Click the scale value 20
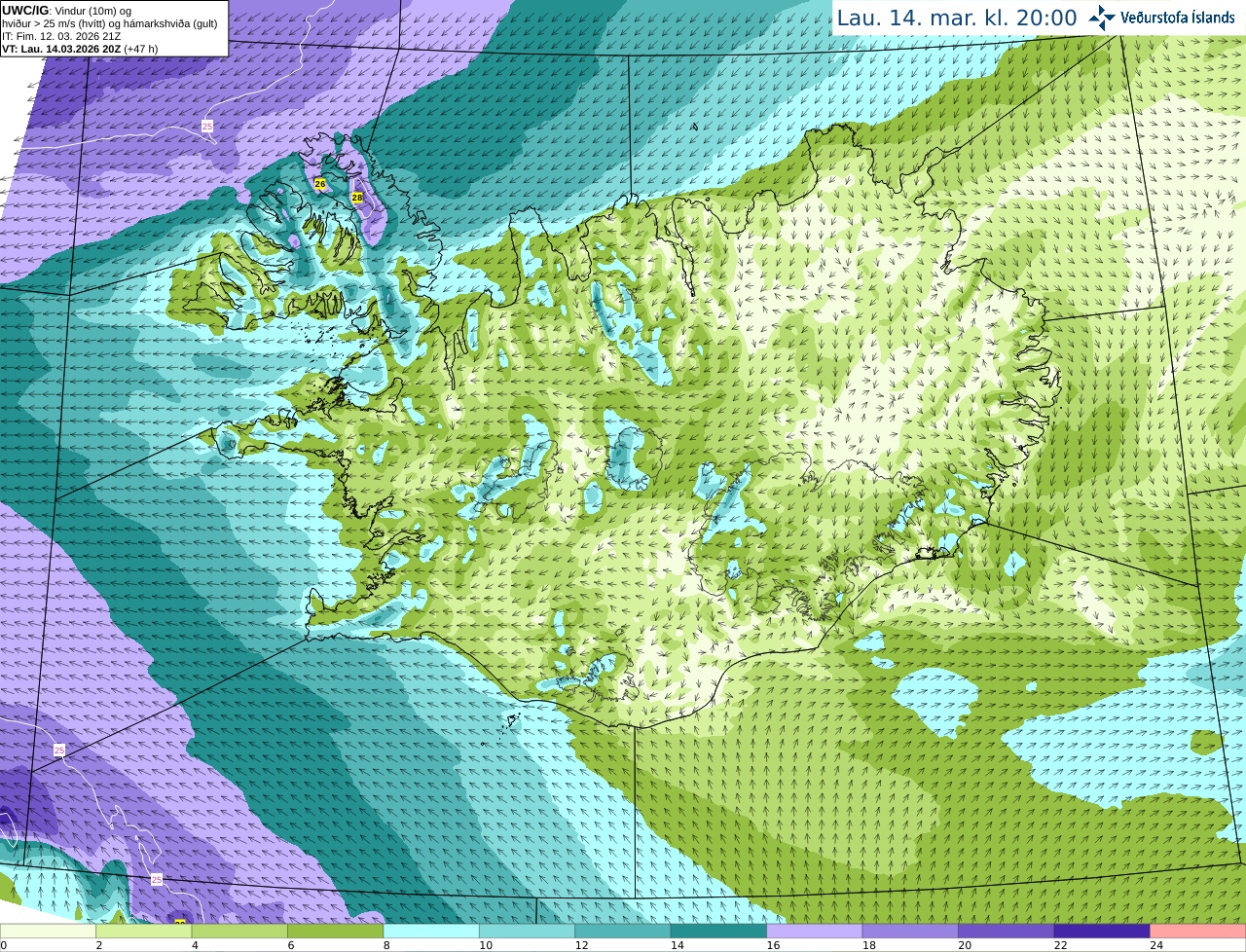1246x952 pixels. [965, 945]
